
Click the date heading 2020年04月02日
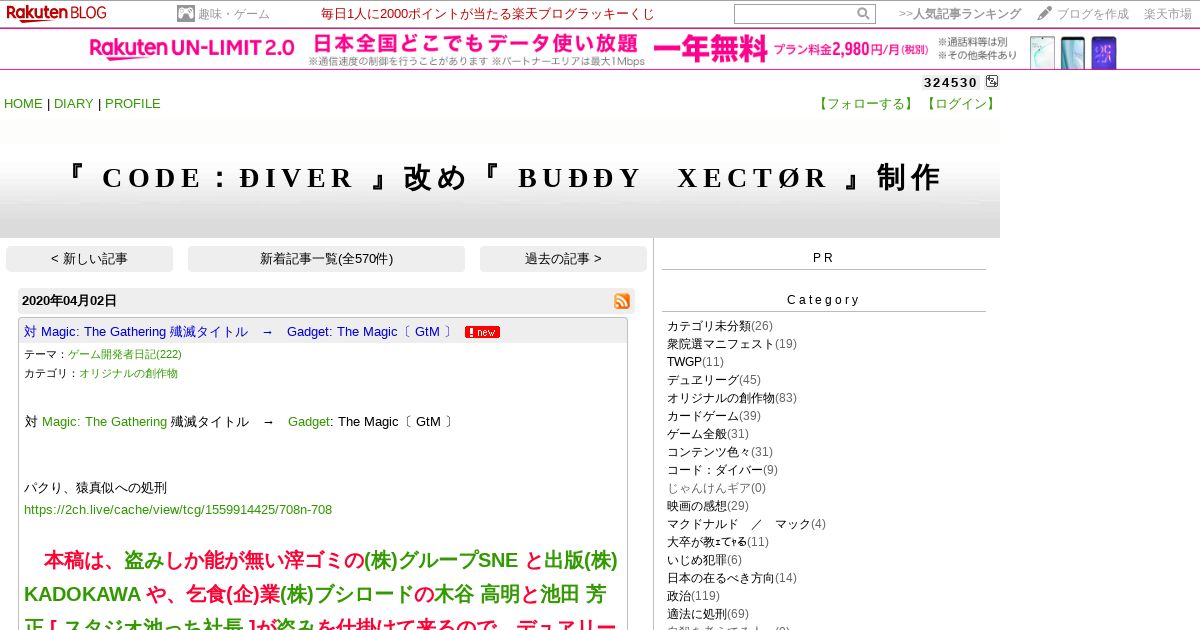pos(69,301)
